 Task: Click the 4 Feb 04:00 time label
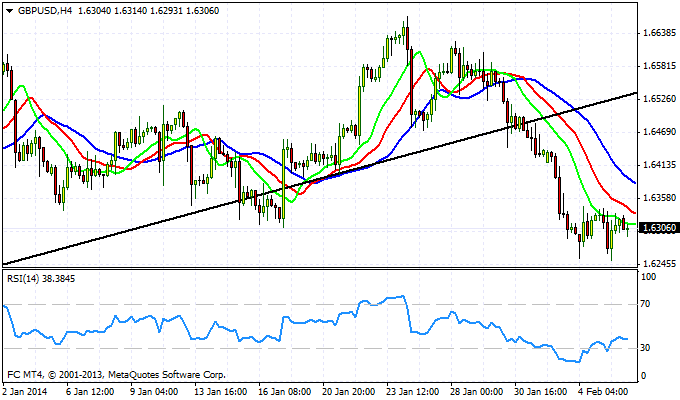(x=603, y=392)
